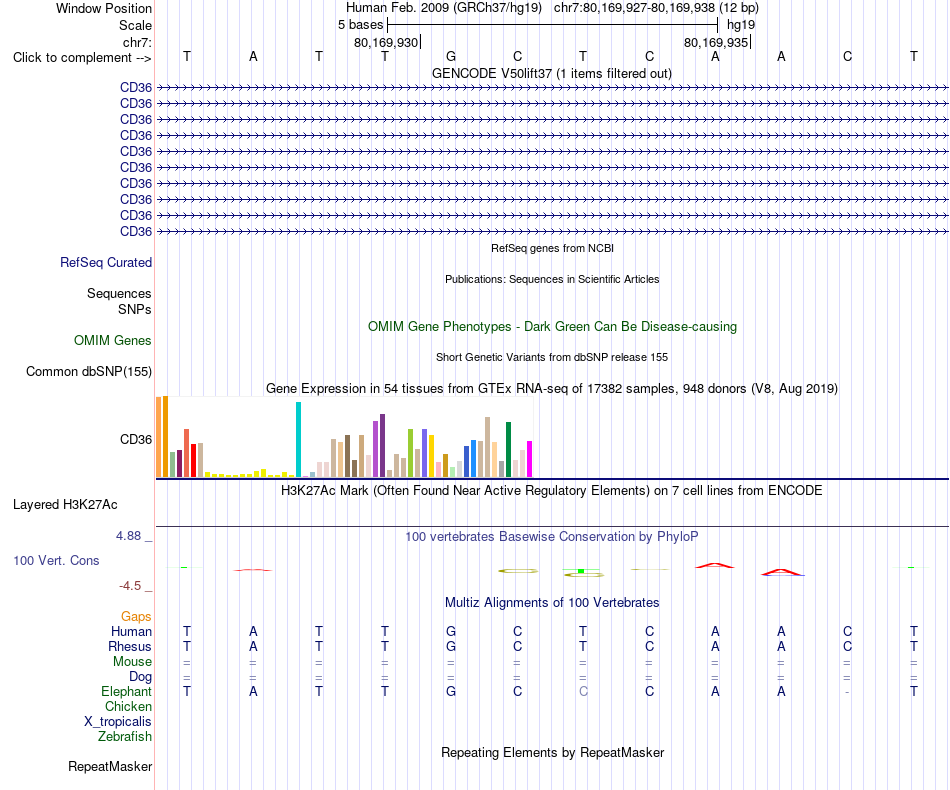The width and height of the screenshot is (950, 790).
Task: Open '100 vertebrates Basewise Conservation by PhyloP' title
Action: coord(551,536)
